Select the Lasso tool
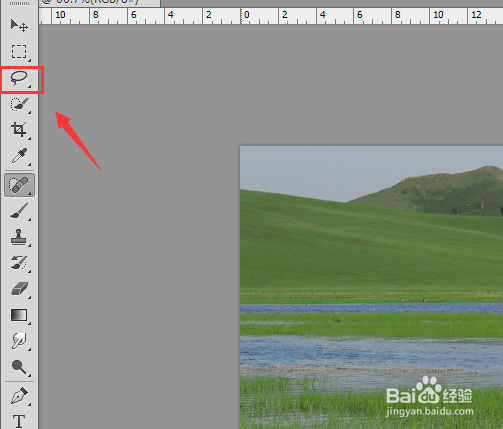Screen dimensions: 503x429 click(x=19, y=79)
